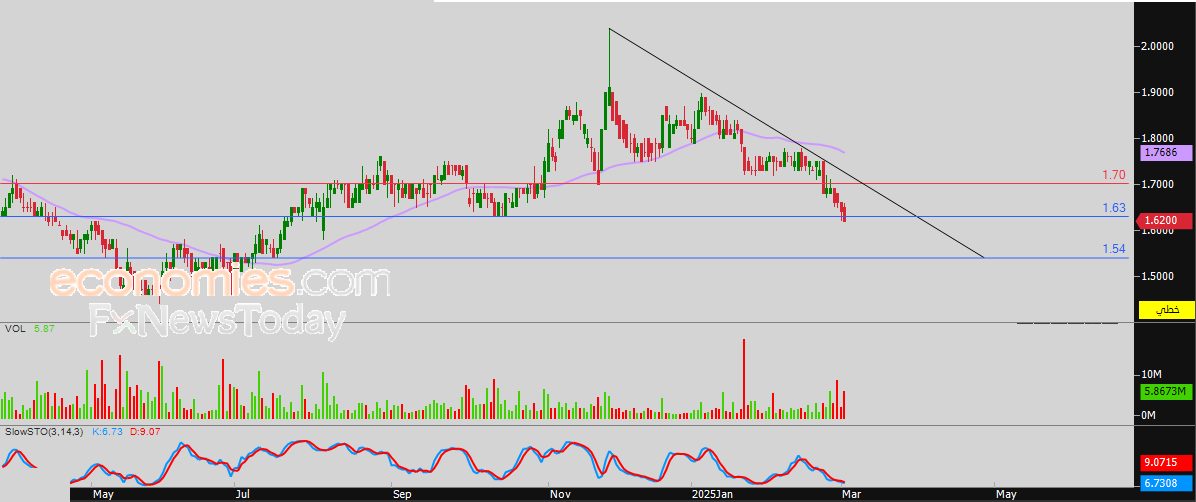1196x502 pixels.
Task: Select the 5.8673M volume tag
Action: tap(1166, 391)
